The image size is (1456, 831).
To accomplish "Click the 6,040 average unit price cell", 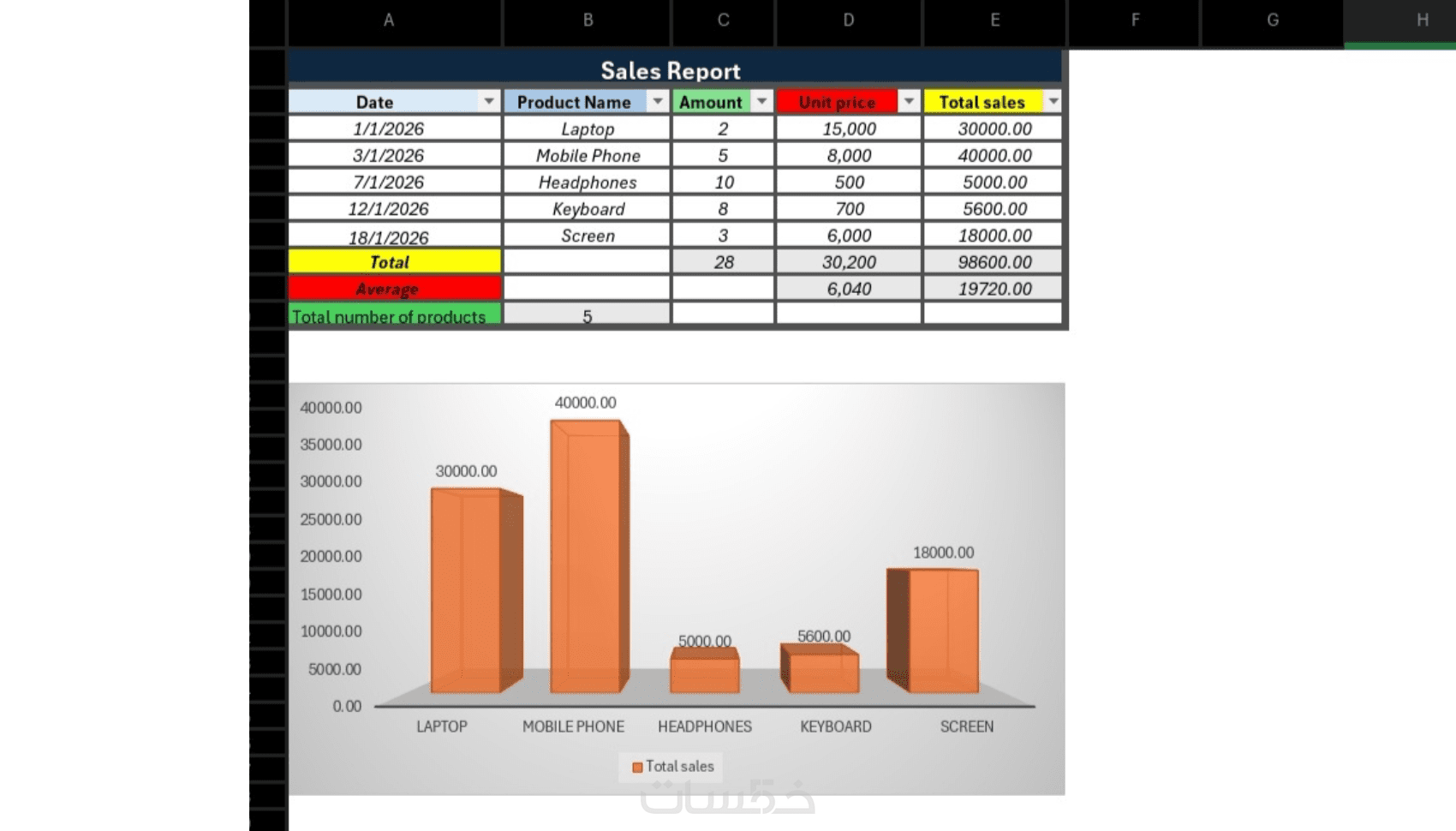I will (x=849, y=288).
